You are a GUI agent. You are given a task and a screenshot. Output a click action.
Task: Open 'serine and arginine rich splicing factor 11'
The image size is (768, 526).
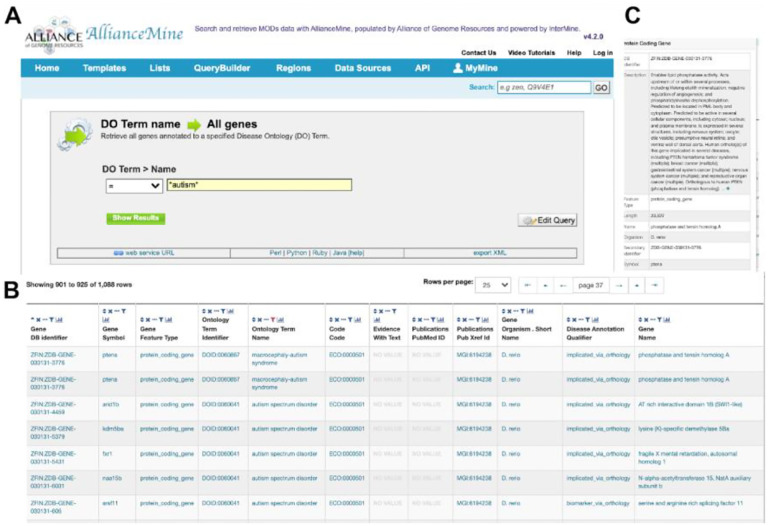pos(691,503)
